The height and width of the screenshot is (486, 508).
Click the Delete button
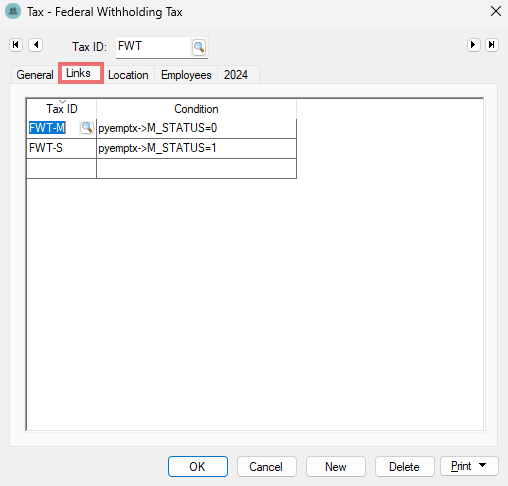tap(404, 466)
